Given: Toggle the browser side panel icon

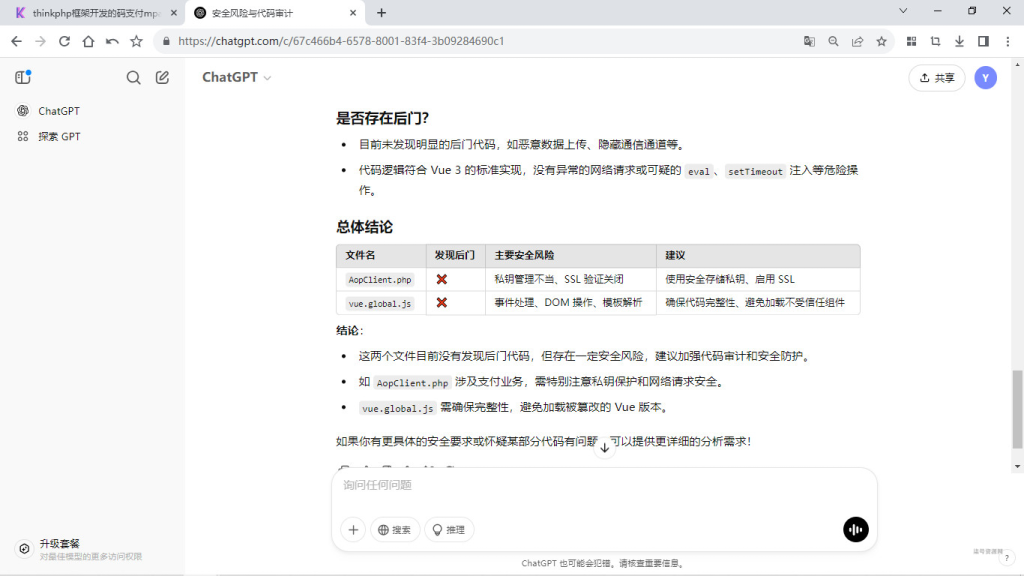Looking at the screenshot, I should [x=984, y=41].
